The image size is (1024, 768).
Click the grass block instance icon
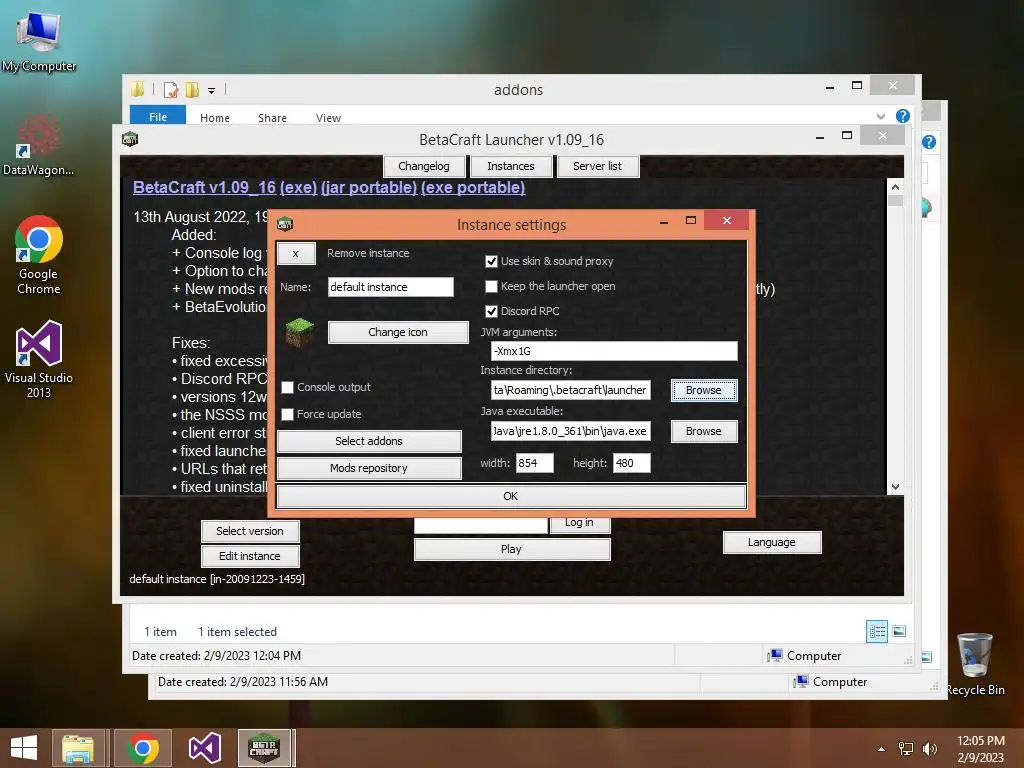(300, 332)
